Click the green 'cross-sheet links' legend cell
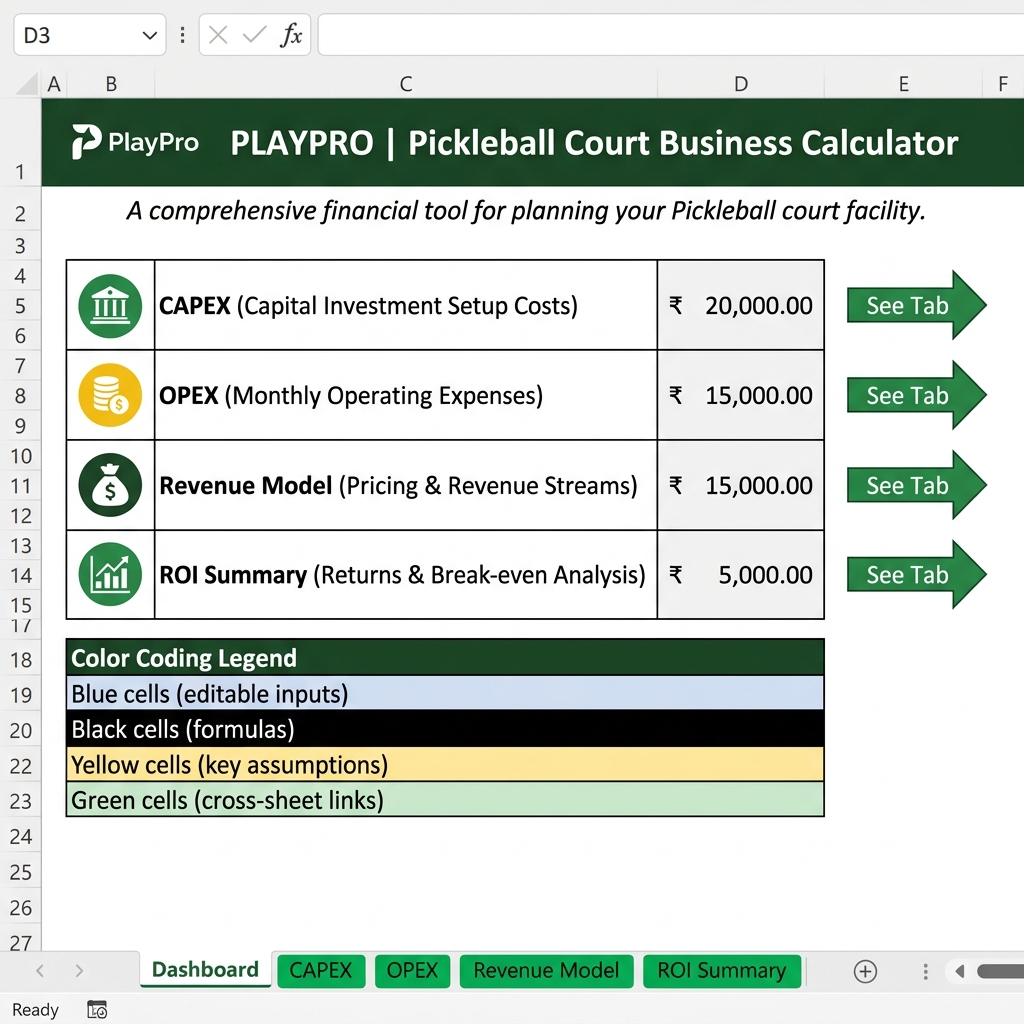This screenshot has height=1024, width=1024. 445,800
